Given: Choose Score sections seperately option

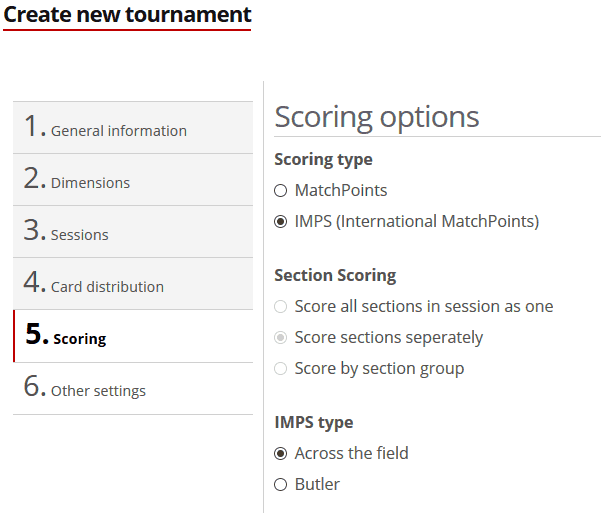Looking at the screenshot, I should [281, 337].
